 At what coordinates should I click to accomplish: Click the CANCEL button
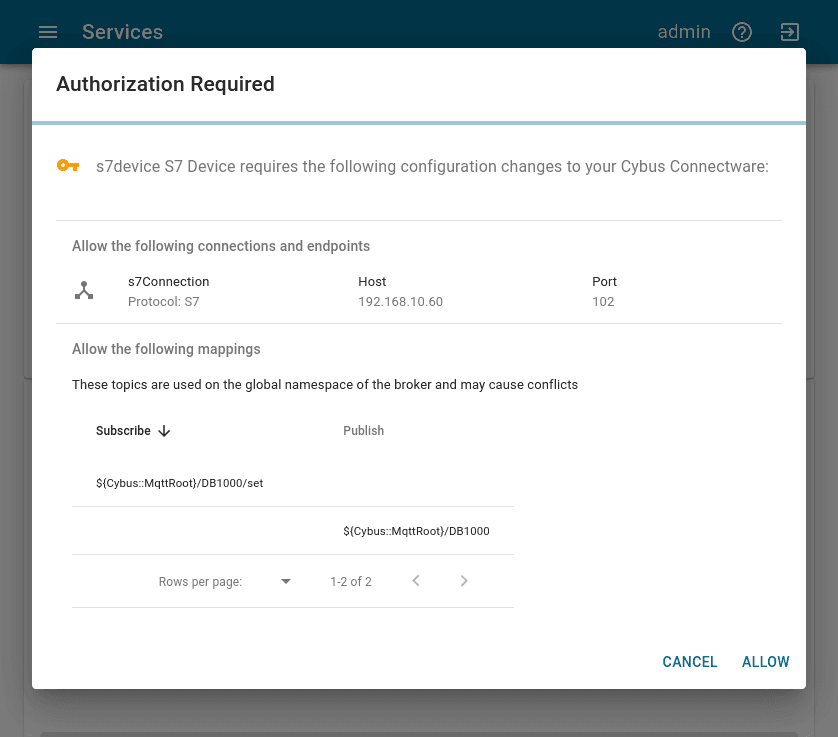689,662
